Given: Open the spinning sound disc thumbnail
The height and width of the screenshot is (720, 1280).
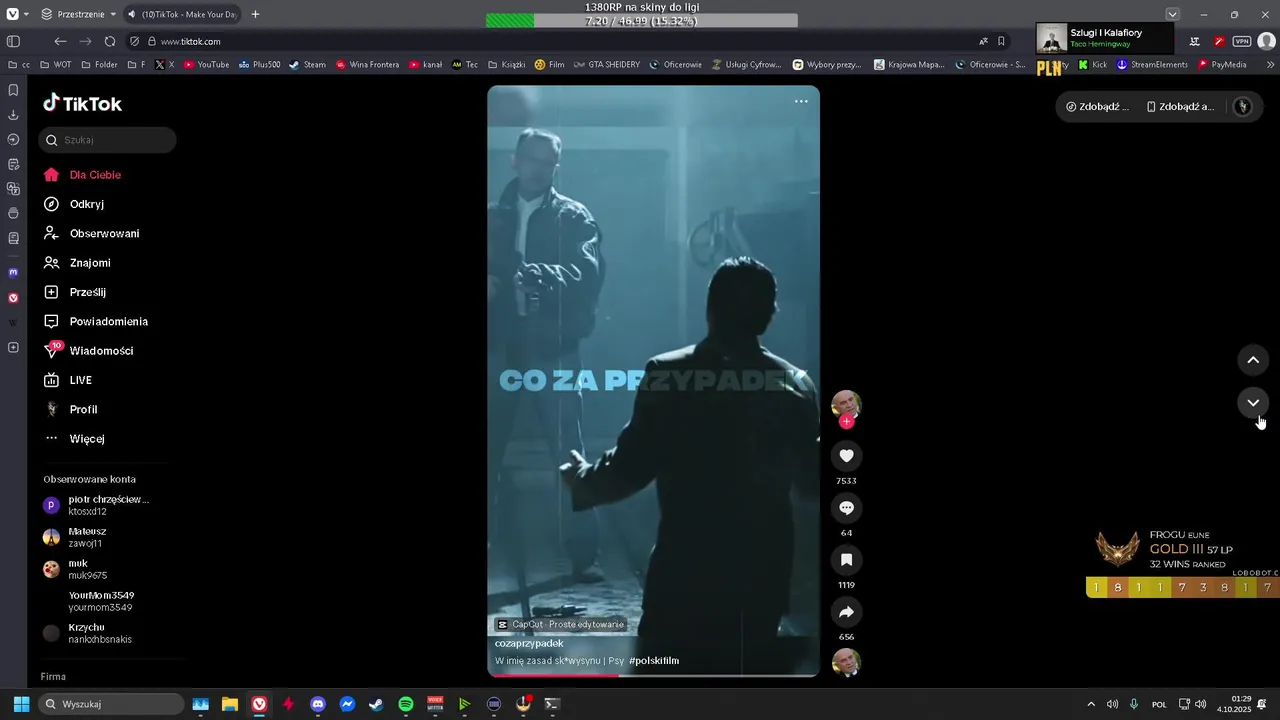Looking at the screenshot, I should click(x=846, y=662).
